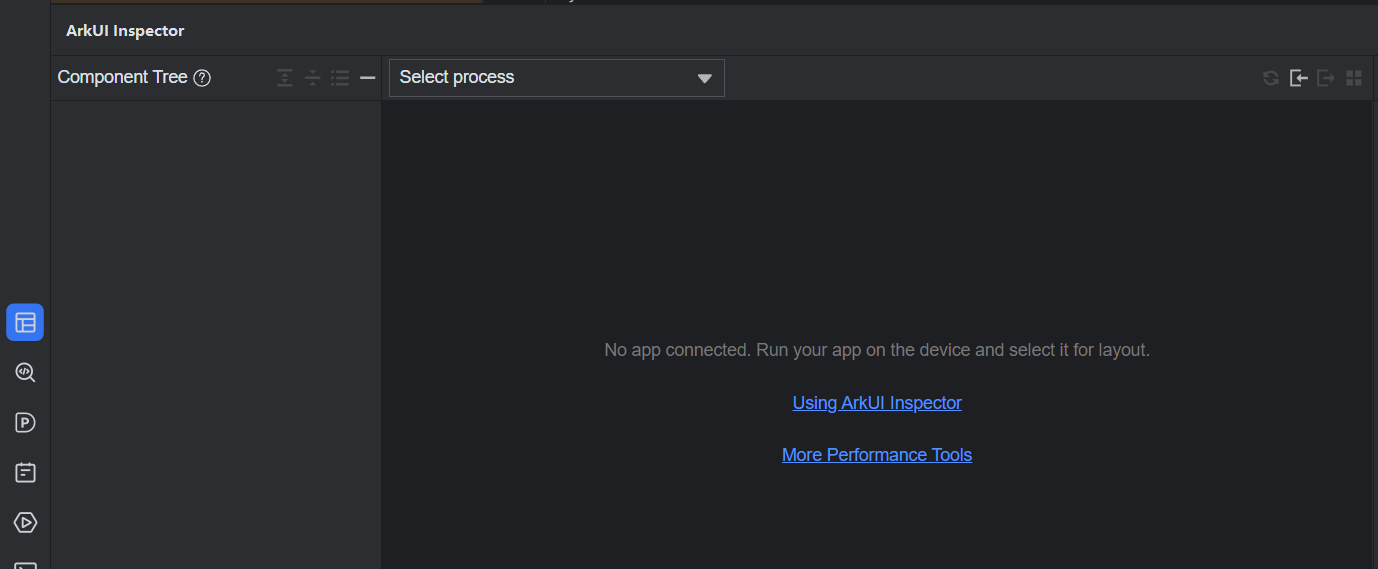Image resolution: width=1378 pixels, height=569 pixels.
Task: Open the calendar-style log sidebar icon
Action: (25, 473)
